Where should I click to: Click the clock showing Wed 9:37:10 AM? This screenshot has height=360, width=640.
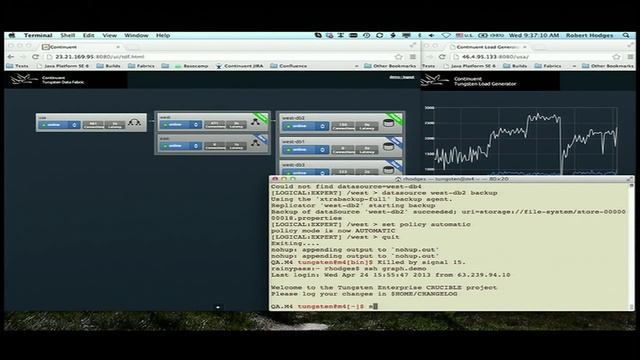click(x=534, y=36)
